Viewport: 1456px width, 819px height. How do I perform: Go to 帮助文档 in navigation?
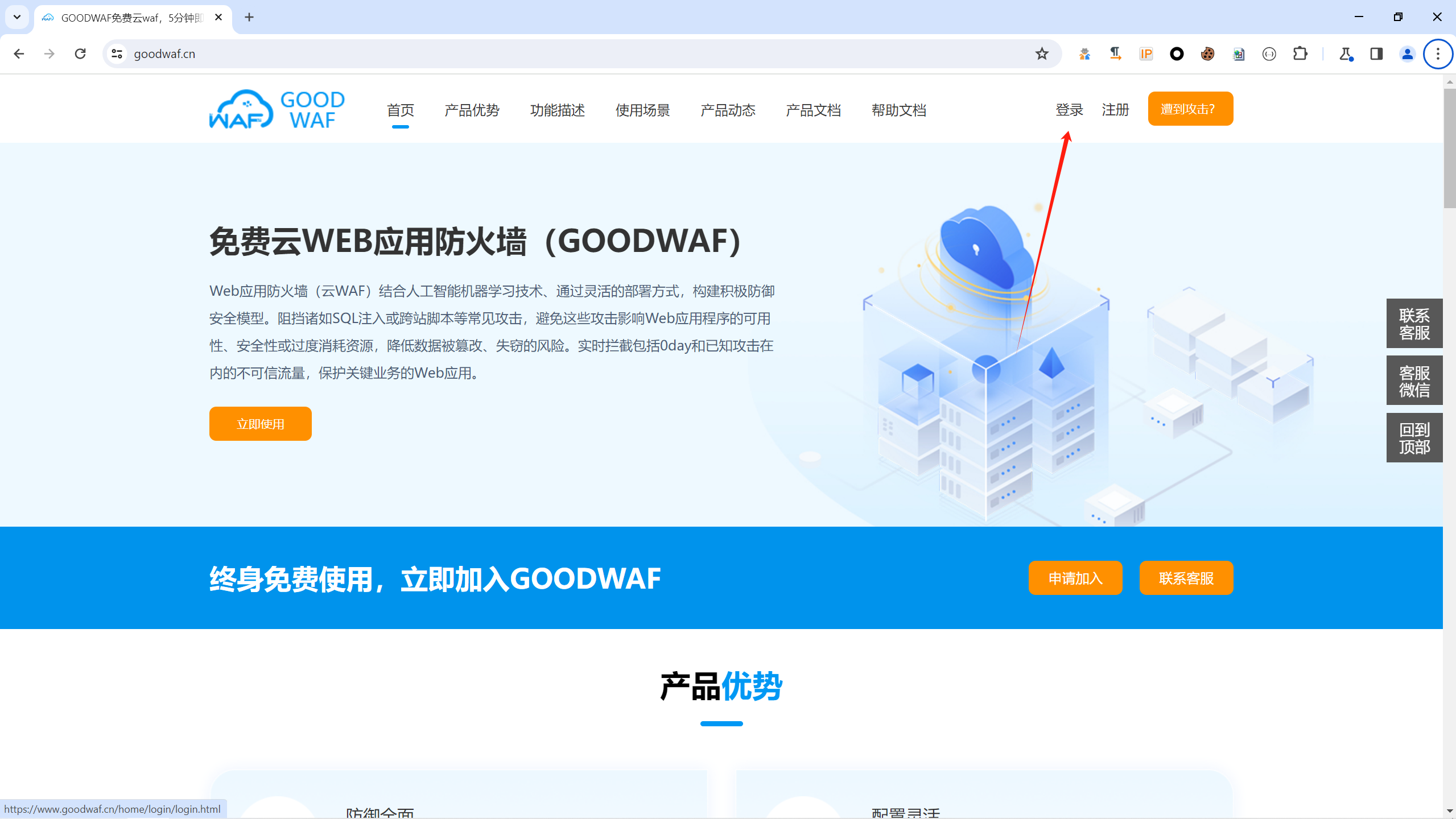(x=898, y=110)
